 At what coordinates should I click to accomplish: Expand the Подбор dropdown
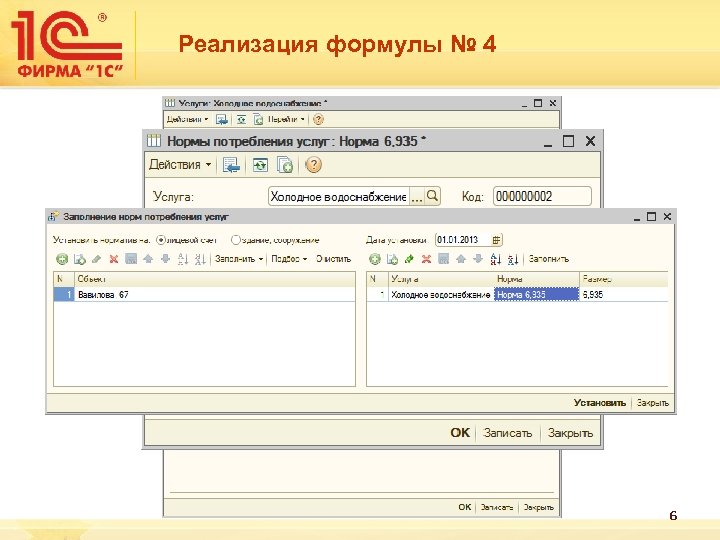tap(289, 259)
